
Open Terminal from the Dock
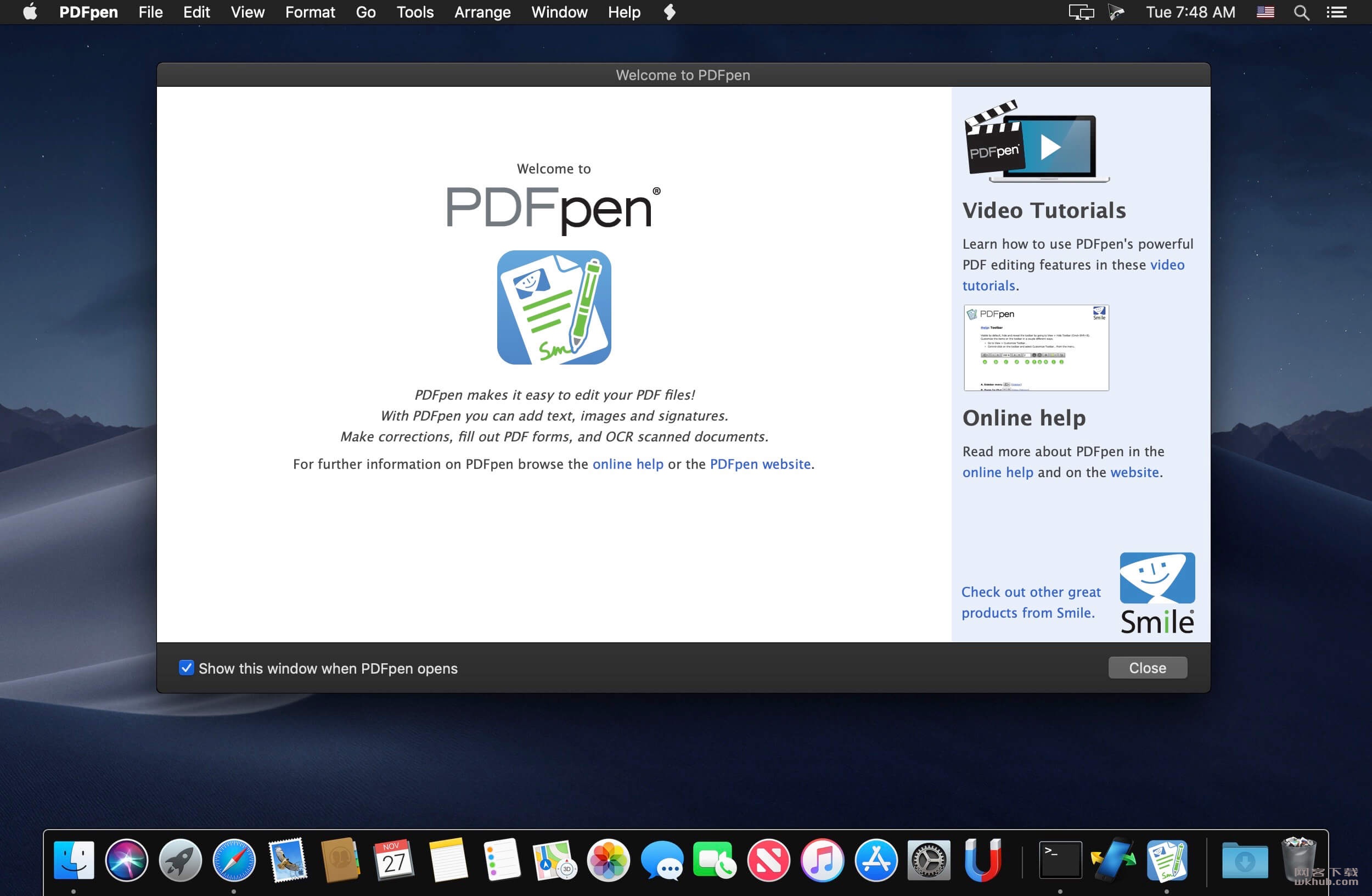coord(1061,860)
